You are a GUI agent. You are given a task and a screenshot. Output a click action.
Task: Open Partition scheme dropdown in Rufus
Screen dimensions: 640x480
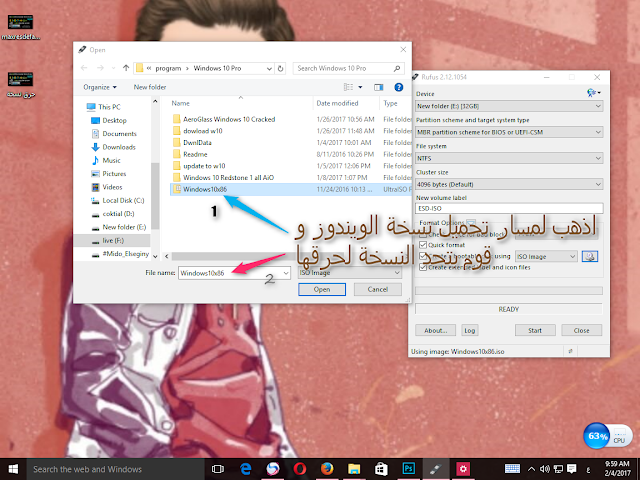pyautogui.click(x=509, y=132)
